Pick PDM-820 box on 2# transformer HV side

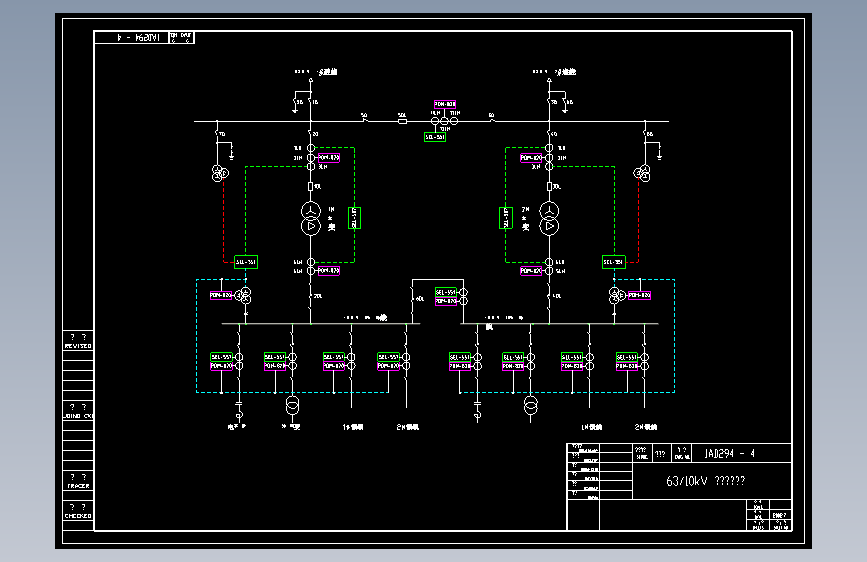click(531, 158)
